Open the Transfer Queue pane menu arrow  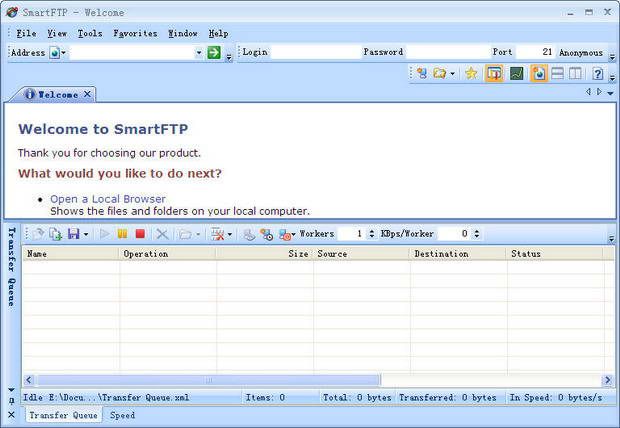click(x=11, y=390)
